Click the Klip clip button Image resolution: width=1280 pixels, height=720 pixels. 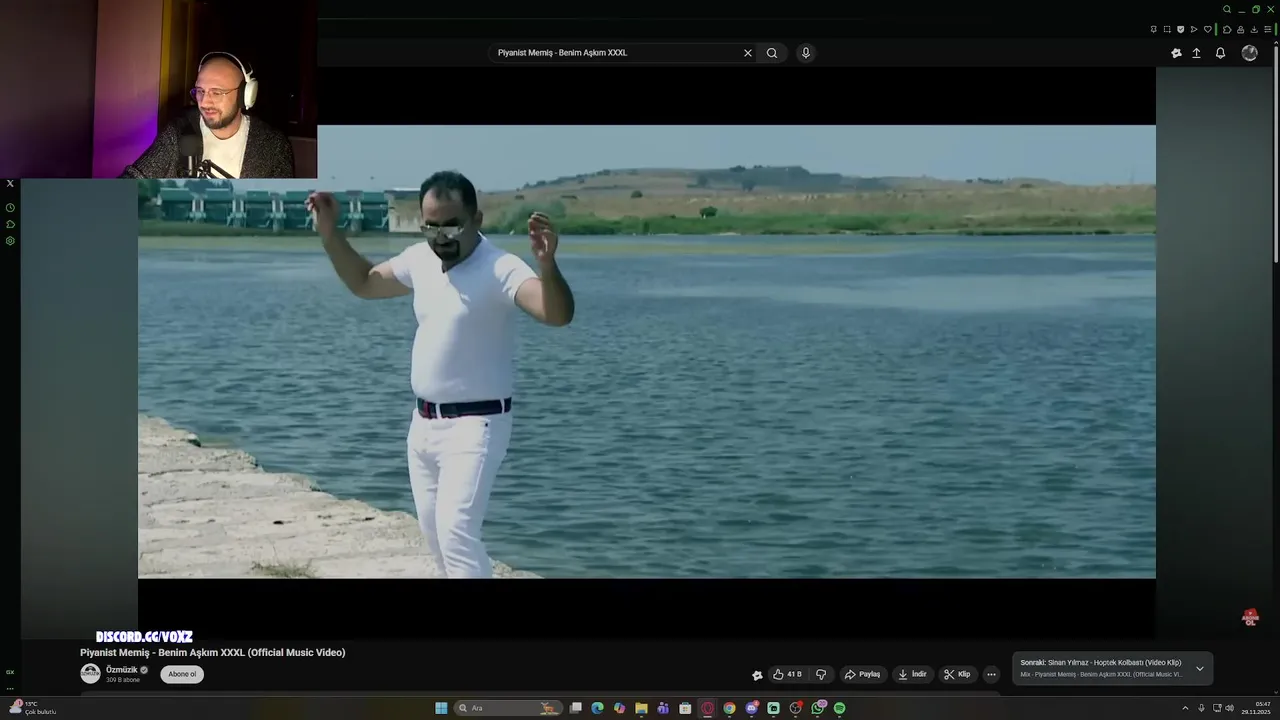pos(957,674)
